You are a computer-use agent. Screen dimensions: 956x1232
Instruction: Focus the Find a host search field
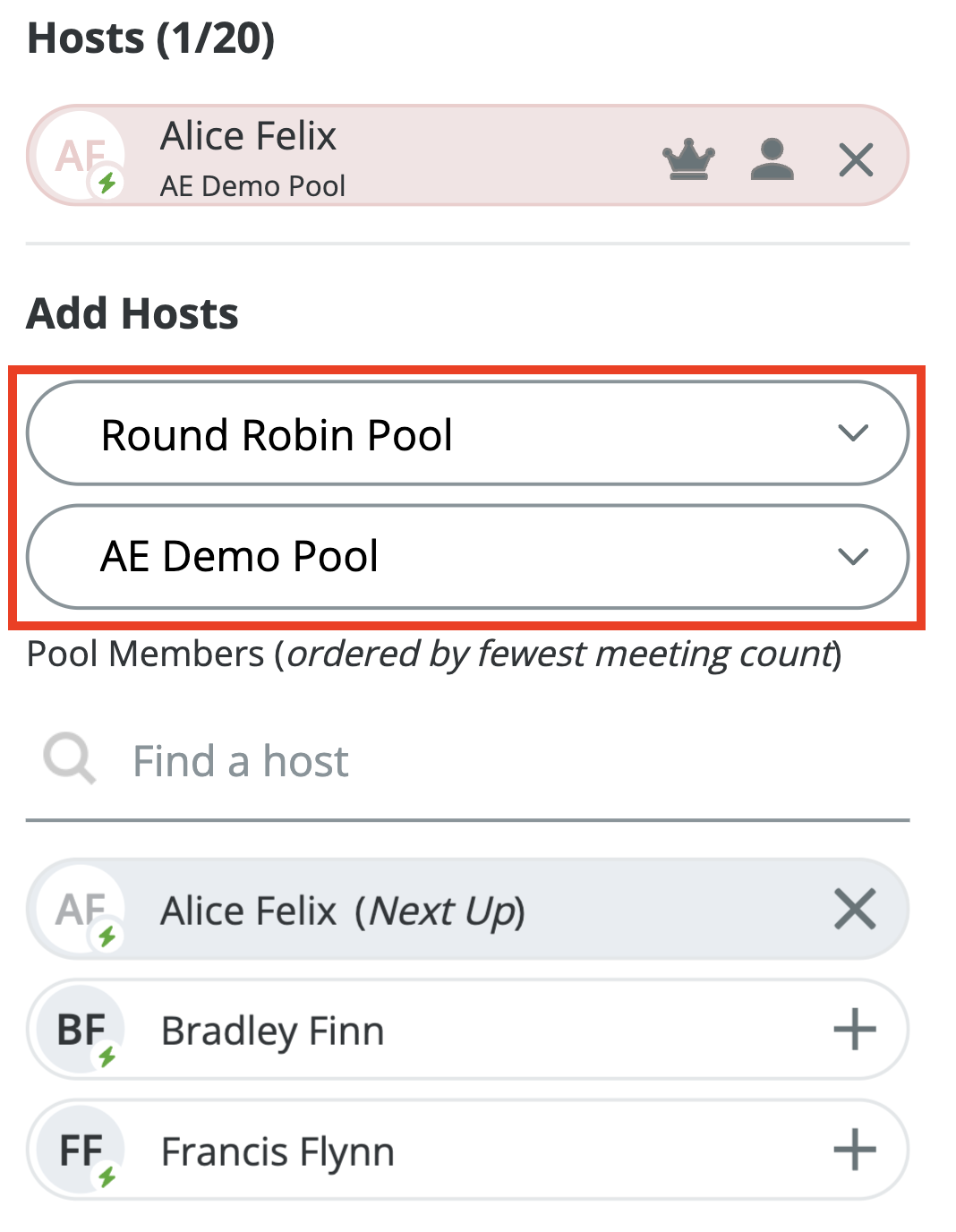pyautogui.click(x=501, y=761)
